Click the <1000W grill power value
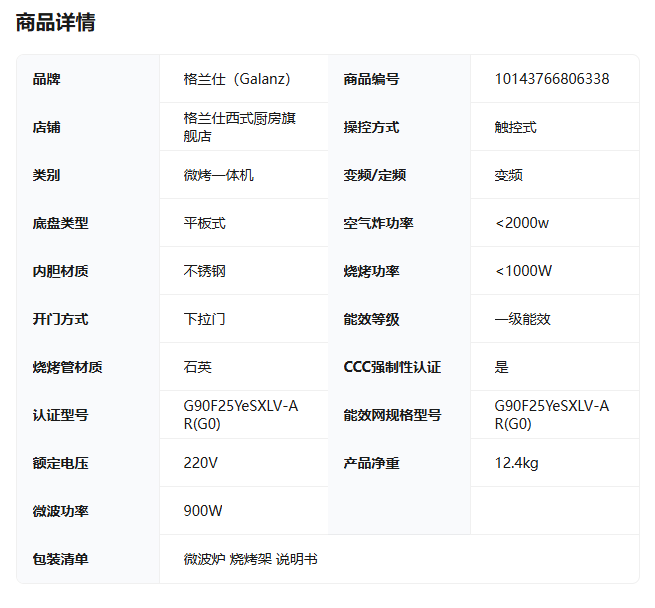 click(x=523, y=271)
